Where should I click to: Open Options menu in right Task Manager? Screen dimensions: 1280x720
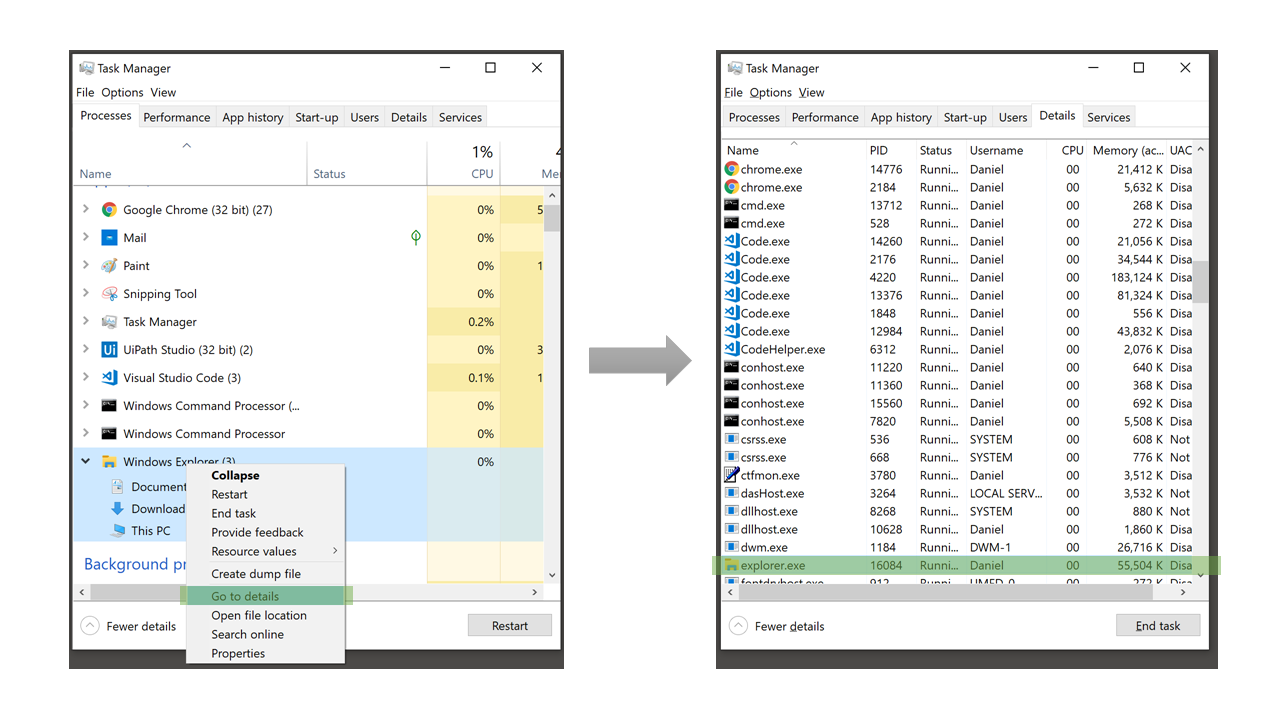pos(770,92)
